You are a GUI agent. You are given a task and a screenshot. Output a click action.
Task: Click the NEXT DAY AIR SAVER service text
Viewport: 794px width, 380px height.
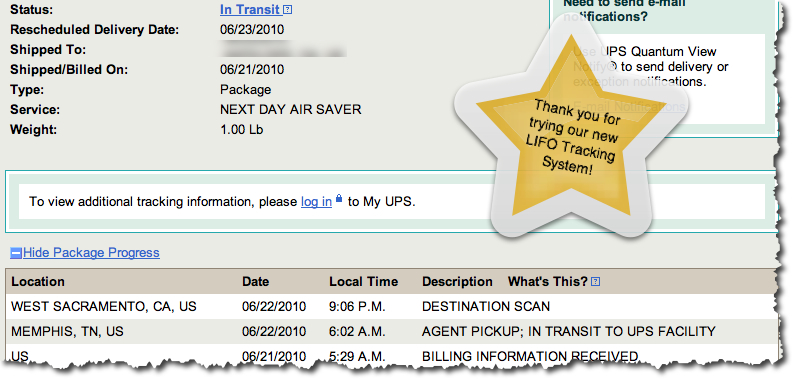pyautogui.click(x=291, y=109)
